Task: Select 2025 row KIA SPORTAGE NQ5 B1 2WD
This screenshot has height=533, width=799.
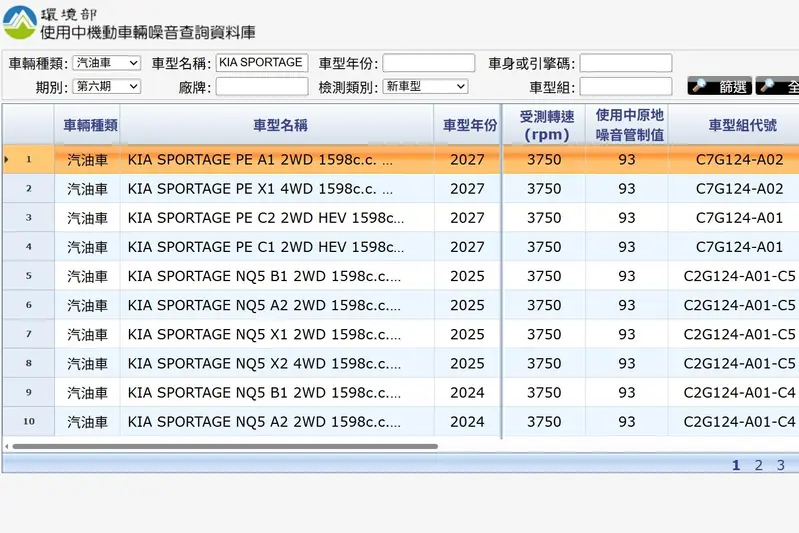Action: (401, 276)
